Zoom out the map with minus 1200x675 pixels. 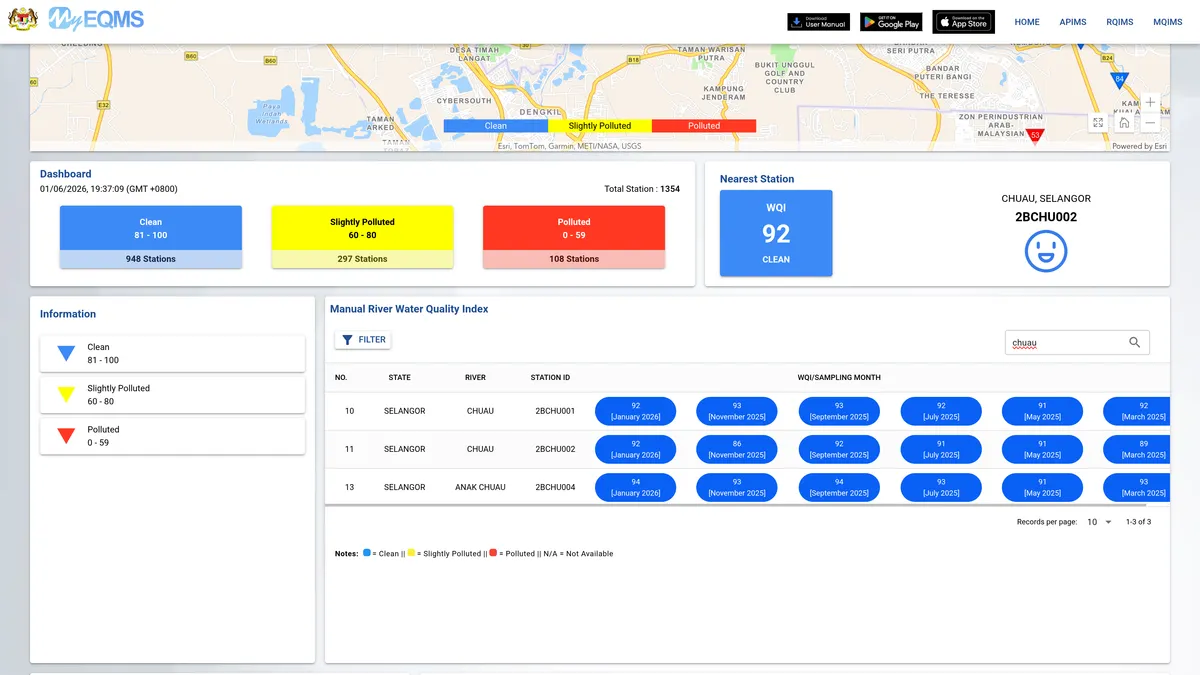click(x=1150, y=122)
